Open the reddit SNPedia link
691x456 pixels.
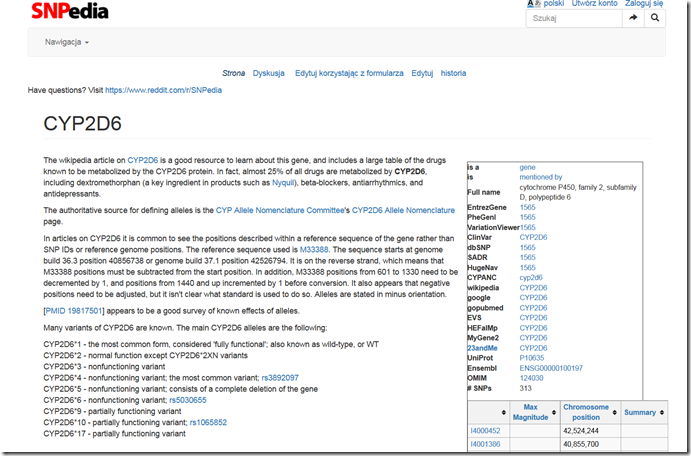[x=163, y=90]
